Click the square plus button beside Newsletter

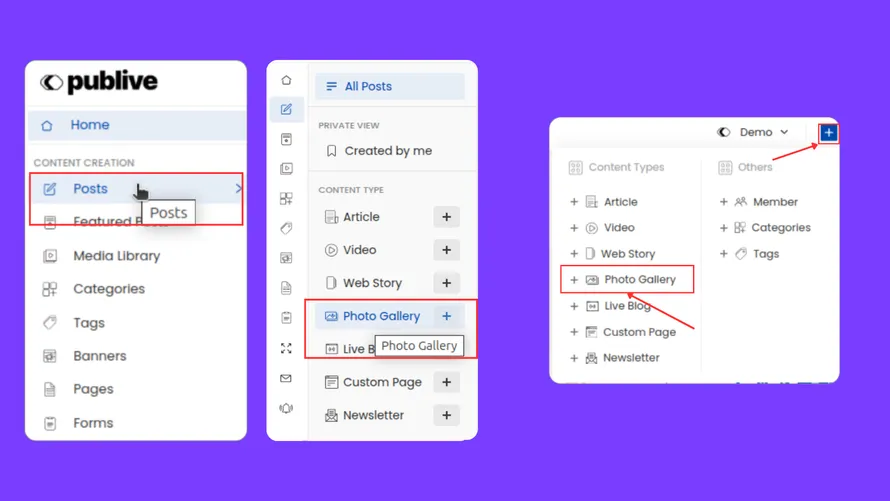(x=446, y=415)
